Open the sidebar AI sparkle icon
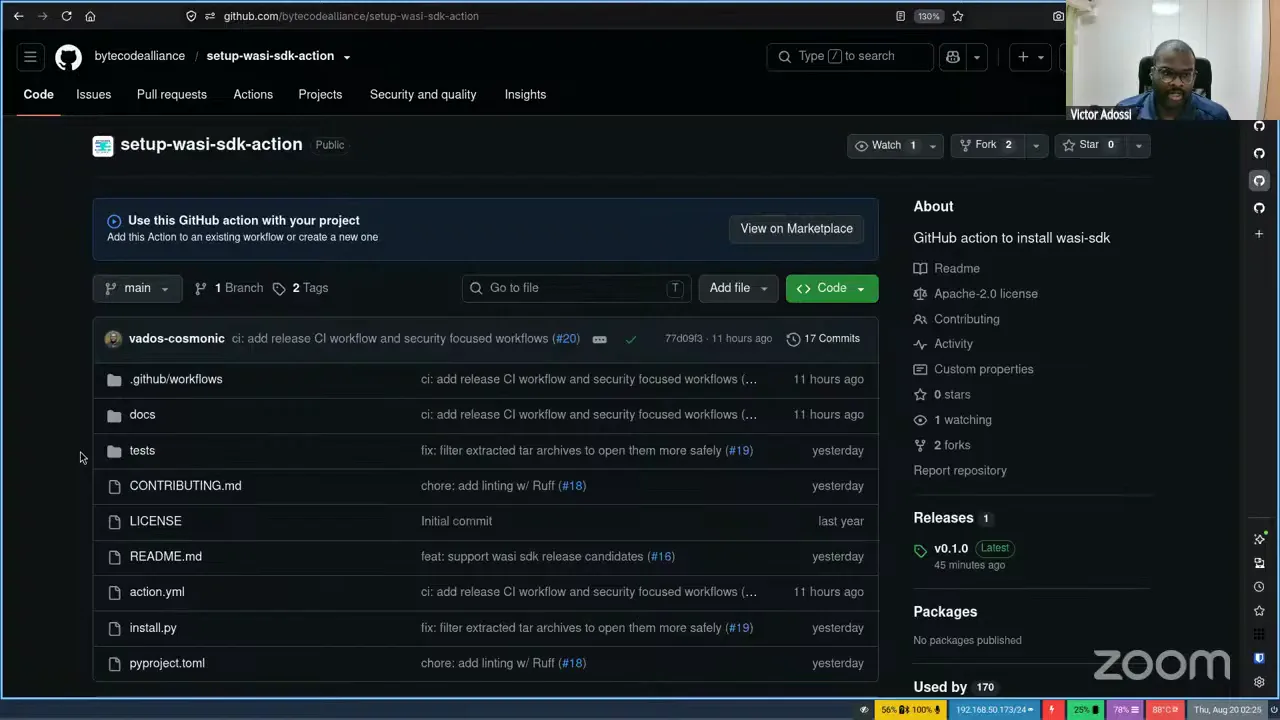 click(1259, 539)
